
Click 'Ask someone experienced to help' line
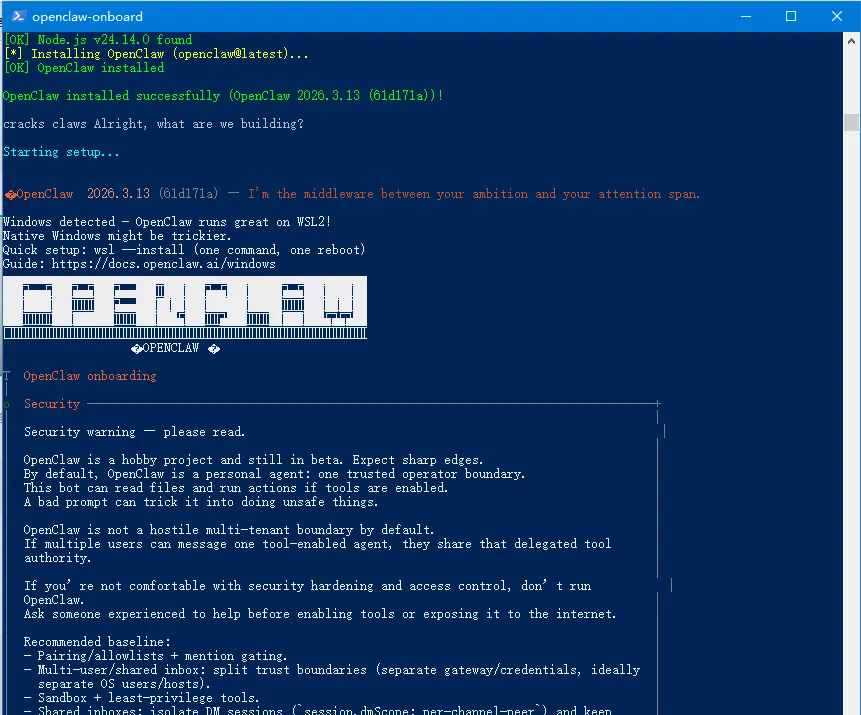tap(320, 614)
